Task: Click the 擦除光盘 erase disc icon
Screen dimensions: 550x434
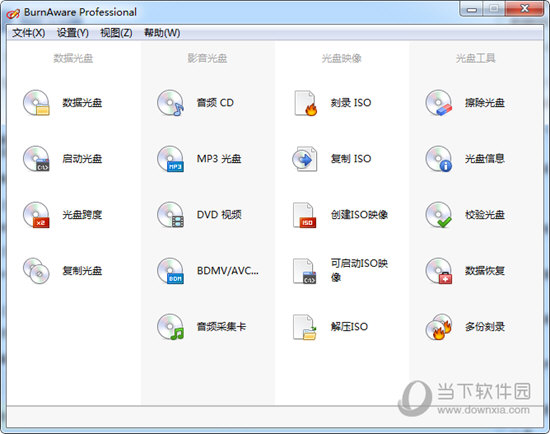Action: coord(438,103)
